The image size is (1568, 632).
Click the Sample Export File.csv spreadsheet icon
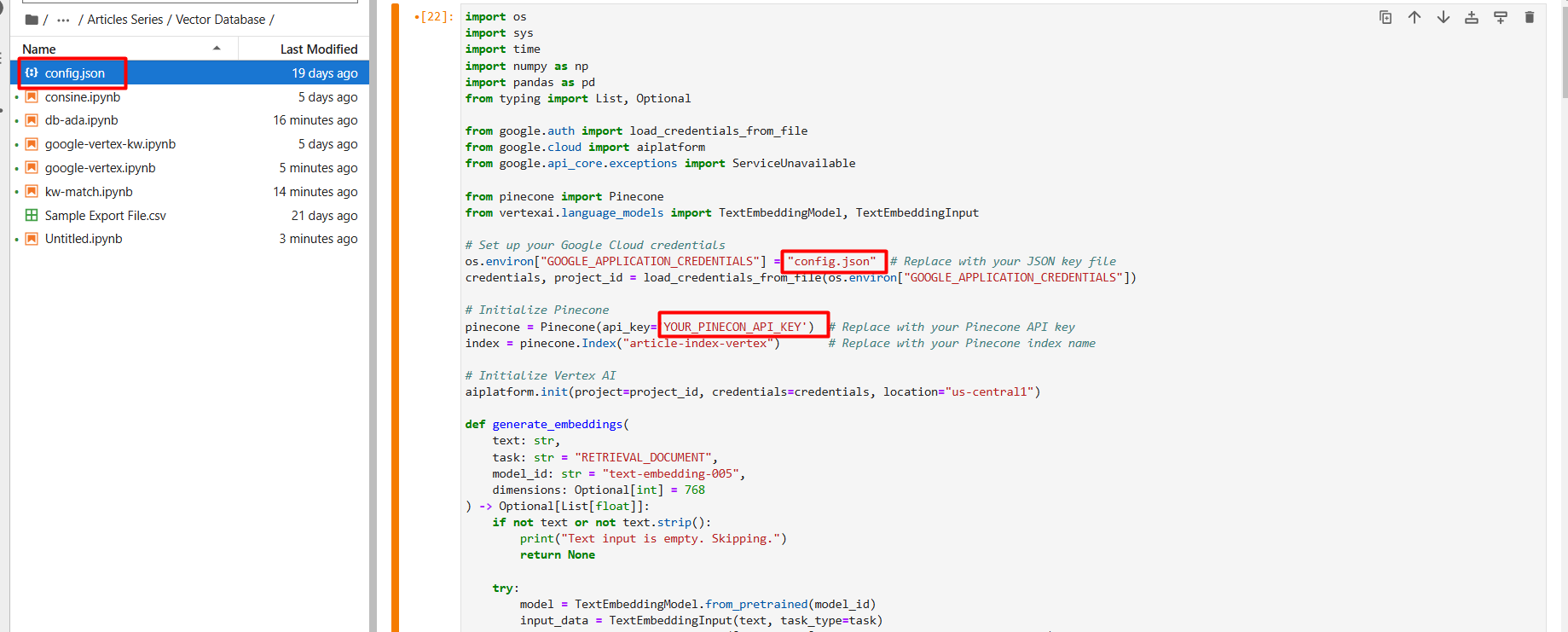pos(32,216)
